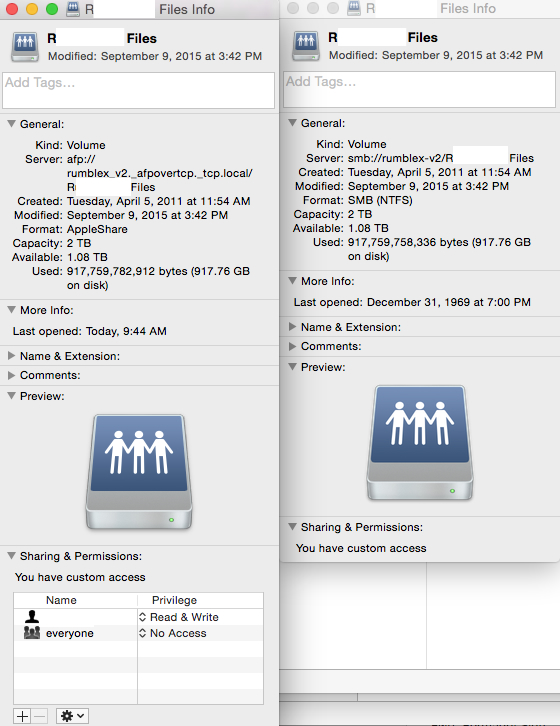This screenshot has width=560, height=726.
Task: Click You have custom access in AFP window
Action: [80, 577]
